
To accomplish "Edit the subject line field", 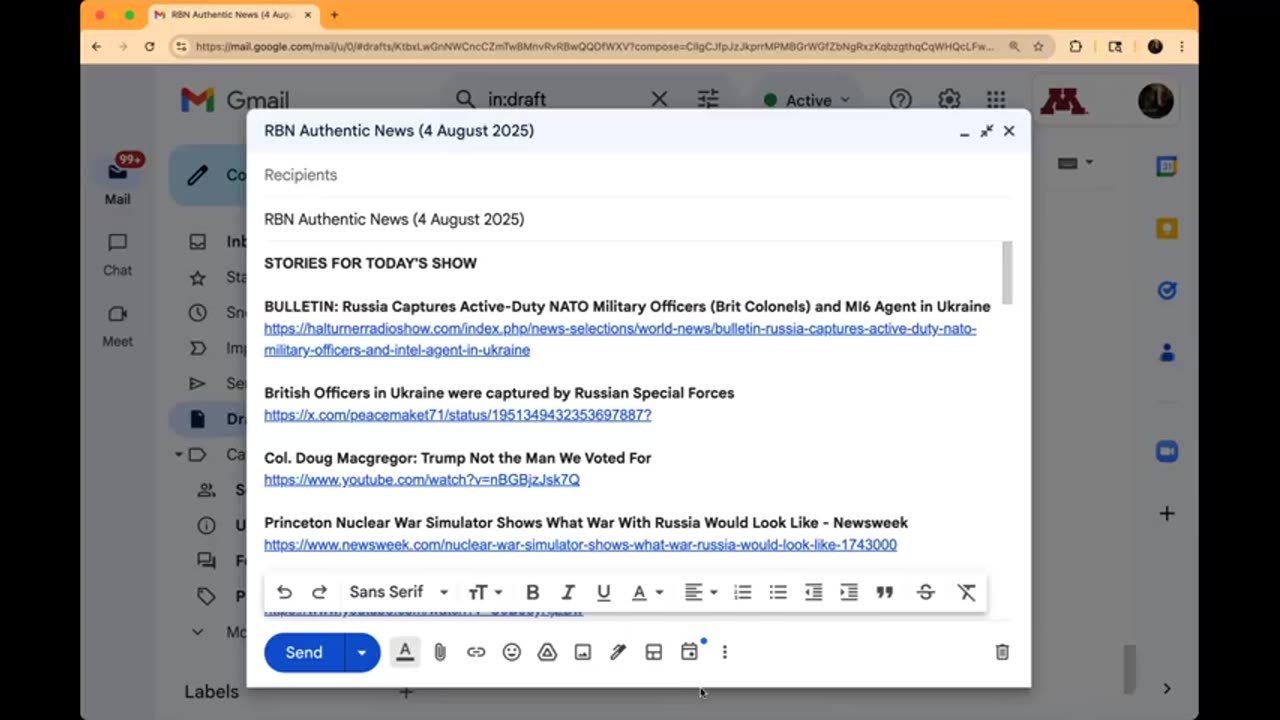I will tap(638, 219).
